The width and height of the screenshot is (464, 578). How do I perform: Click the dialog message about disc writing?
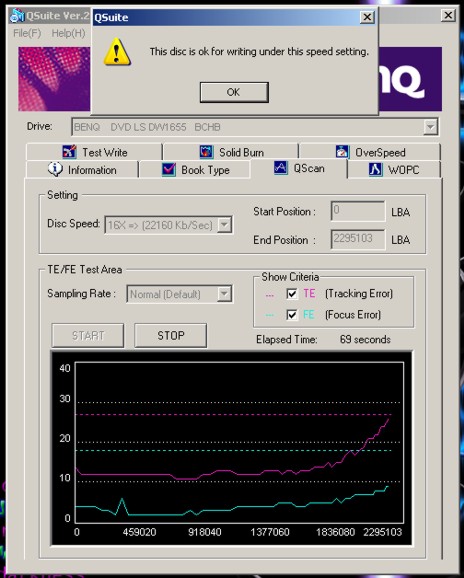tap(259, 51)
